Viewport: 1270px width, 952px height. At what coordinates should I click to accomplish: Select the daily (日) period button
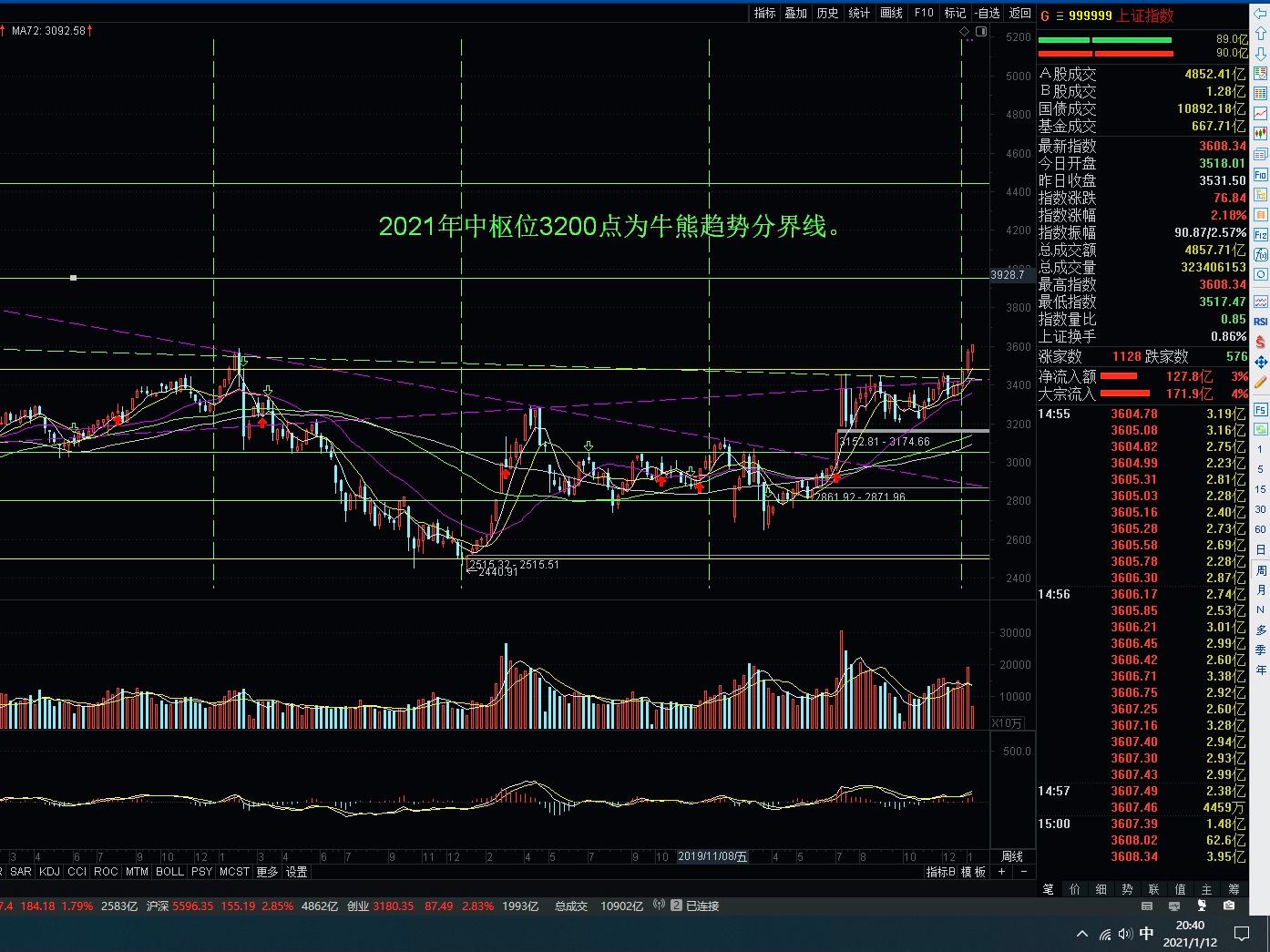pos(1261,549)
